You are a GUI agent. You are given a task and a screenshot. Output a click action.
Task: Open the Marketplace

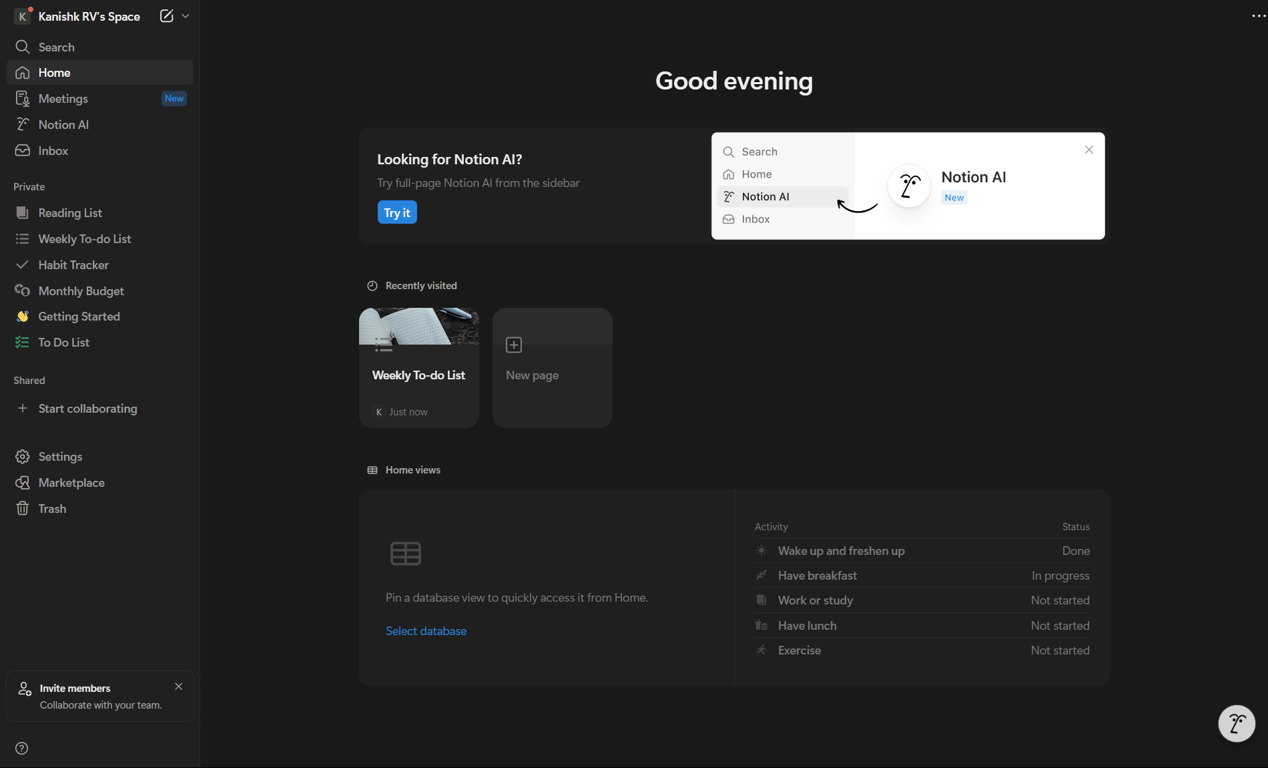point(100,483)
